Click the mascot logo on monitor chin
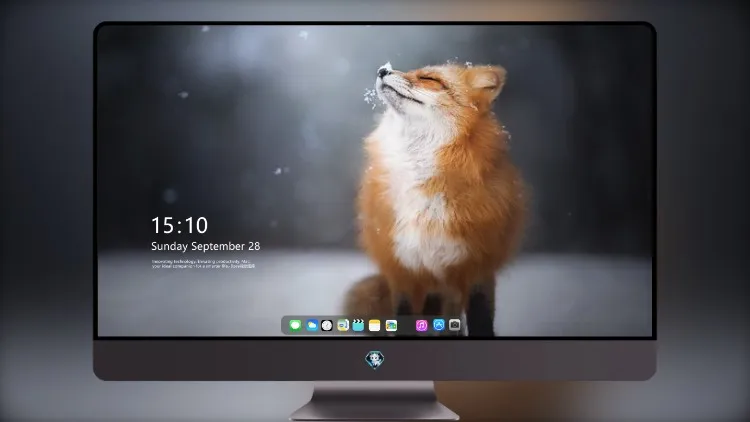This screenshot has height=422, width=750. (375, 359)
